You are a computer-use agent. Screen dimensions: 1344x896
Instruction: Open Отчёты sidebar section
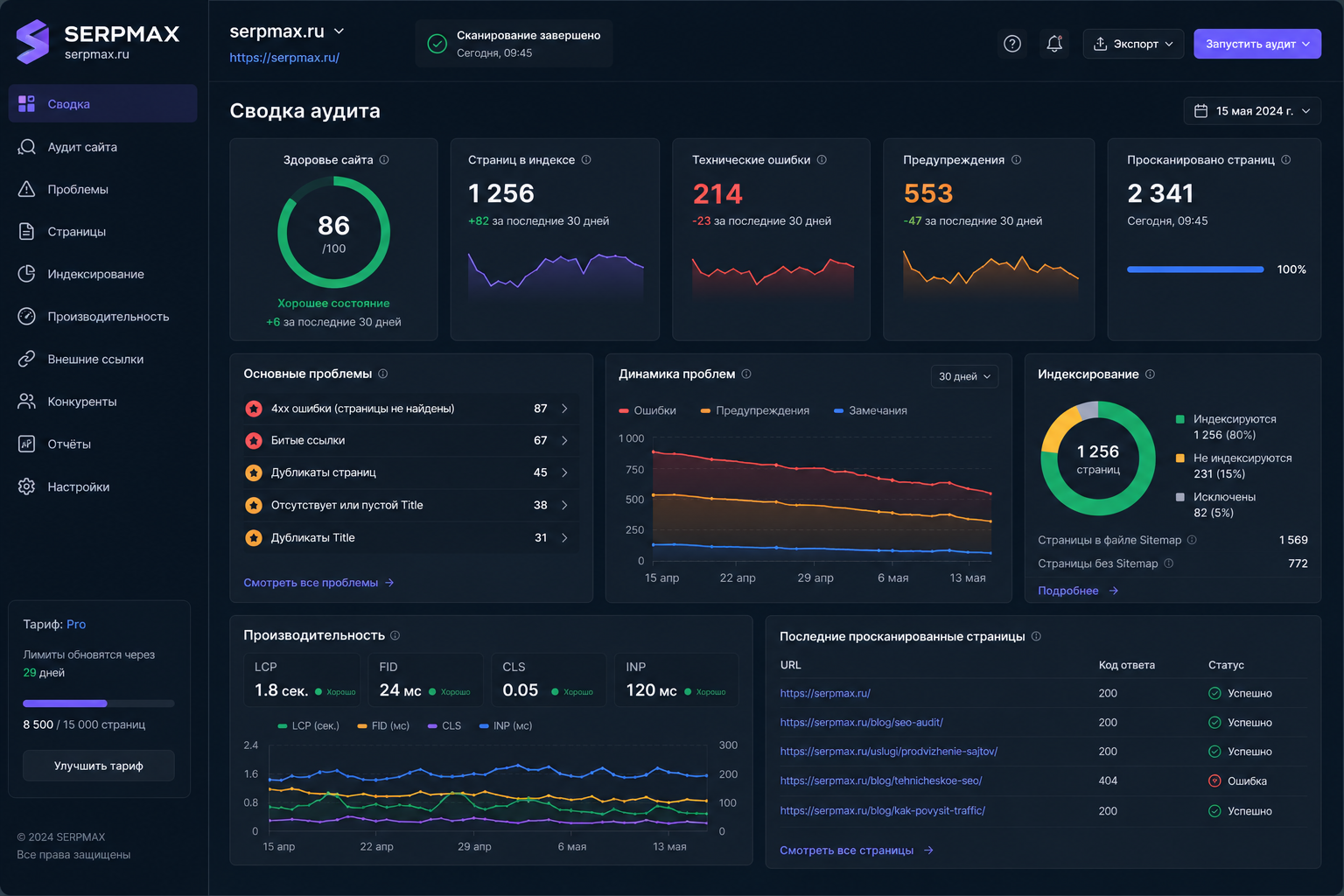102,444
